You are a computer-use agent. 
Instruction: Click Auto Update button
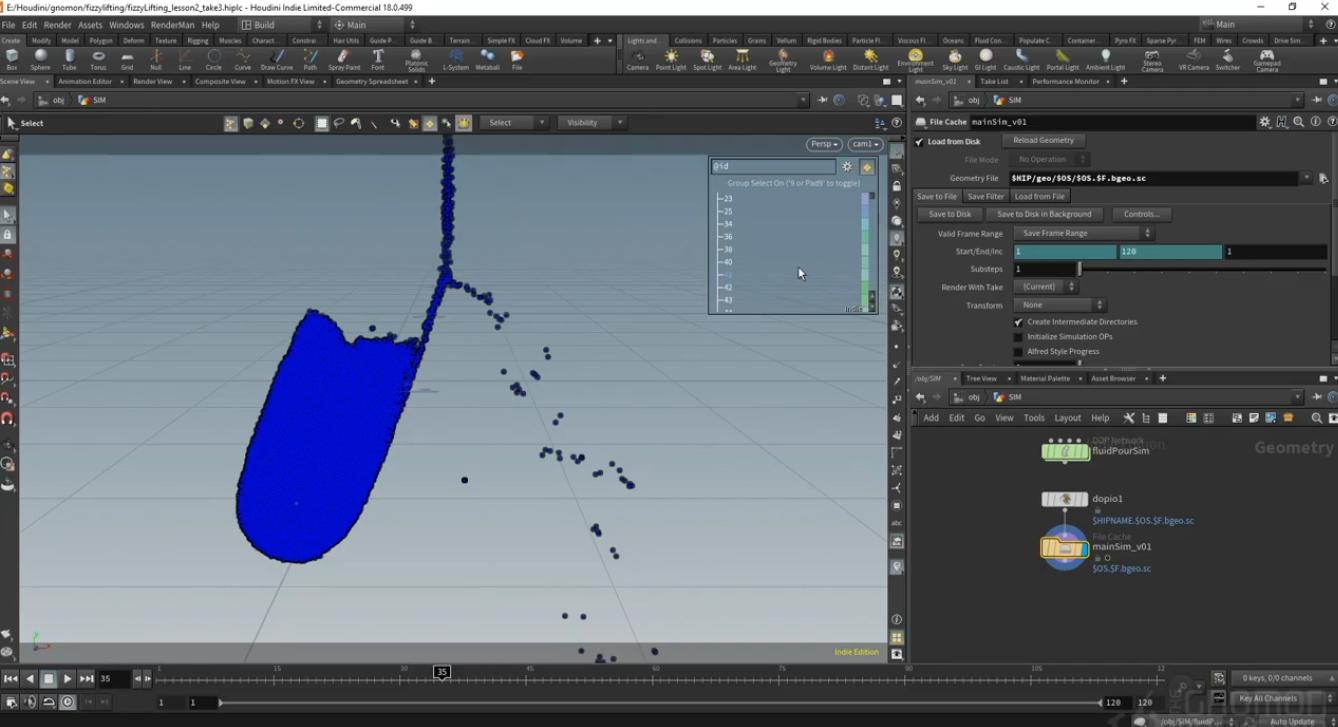pos(1293,721)
